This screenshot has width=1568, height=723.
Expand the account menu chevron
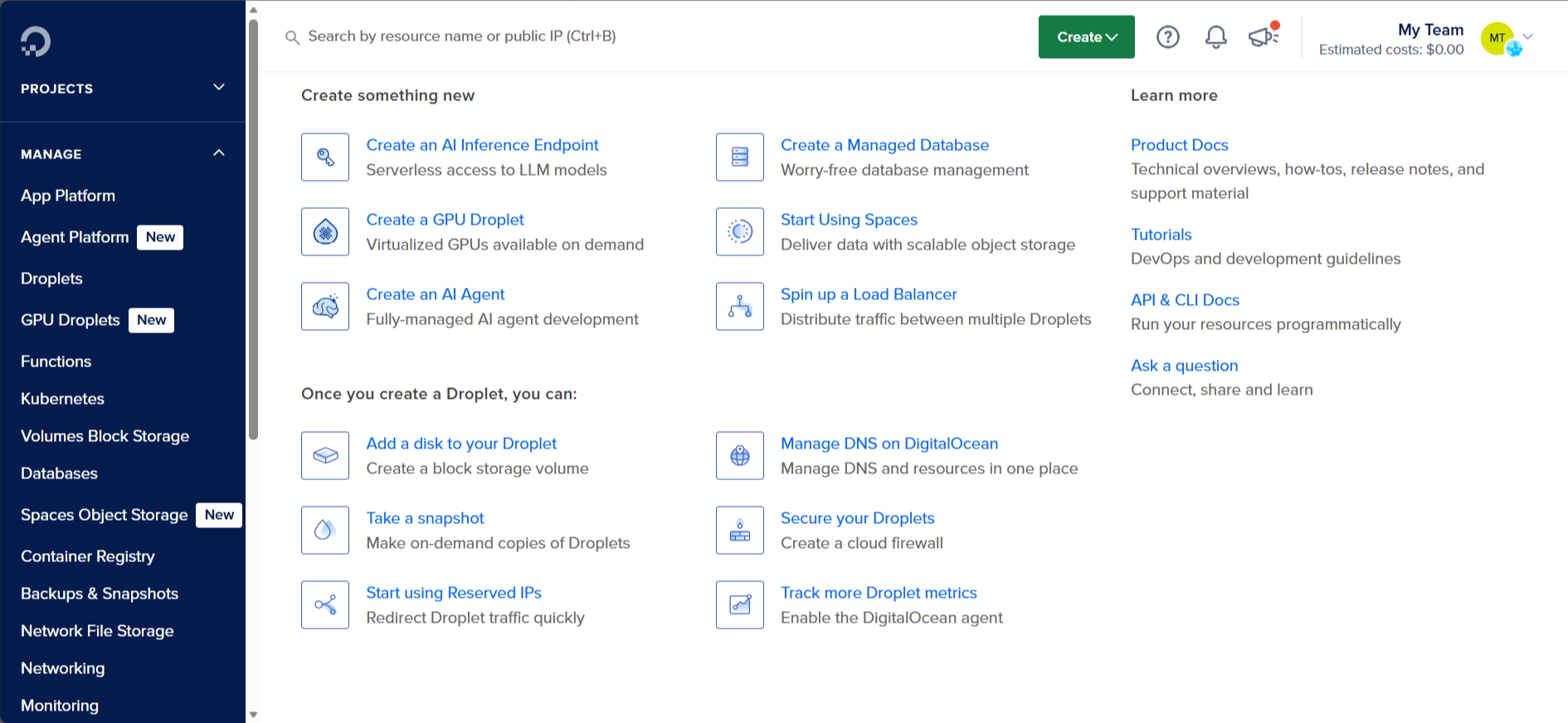1527,36
